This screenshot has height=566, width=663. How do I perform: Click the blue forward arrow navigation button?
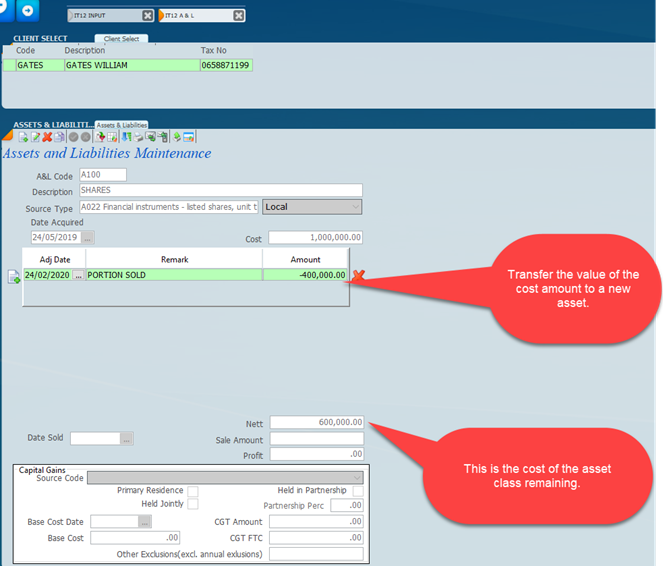pos(27,11)
